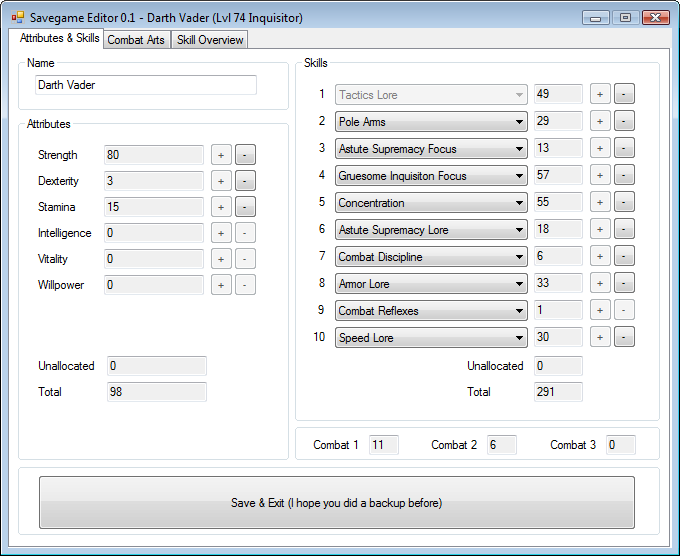Decrease skill 3 Astute Supremacy Focus
Image resolution: width=680 pixels, height=556 pixels.
pyautogui.click(x=624, y=148)
